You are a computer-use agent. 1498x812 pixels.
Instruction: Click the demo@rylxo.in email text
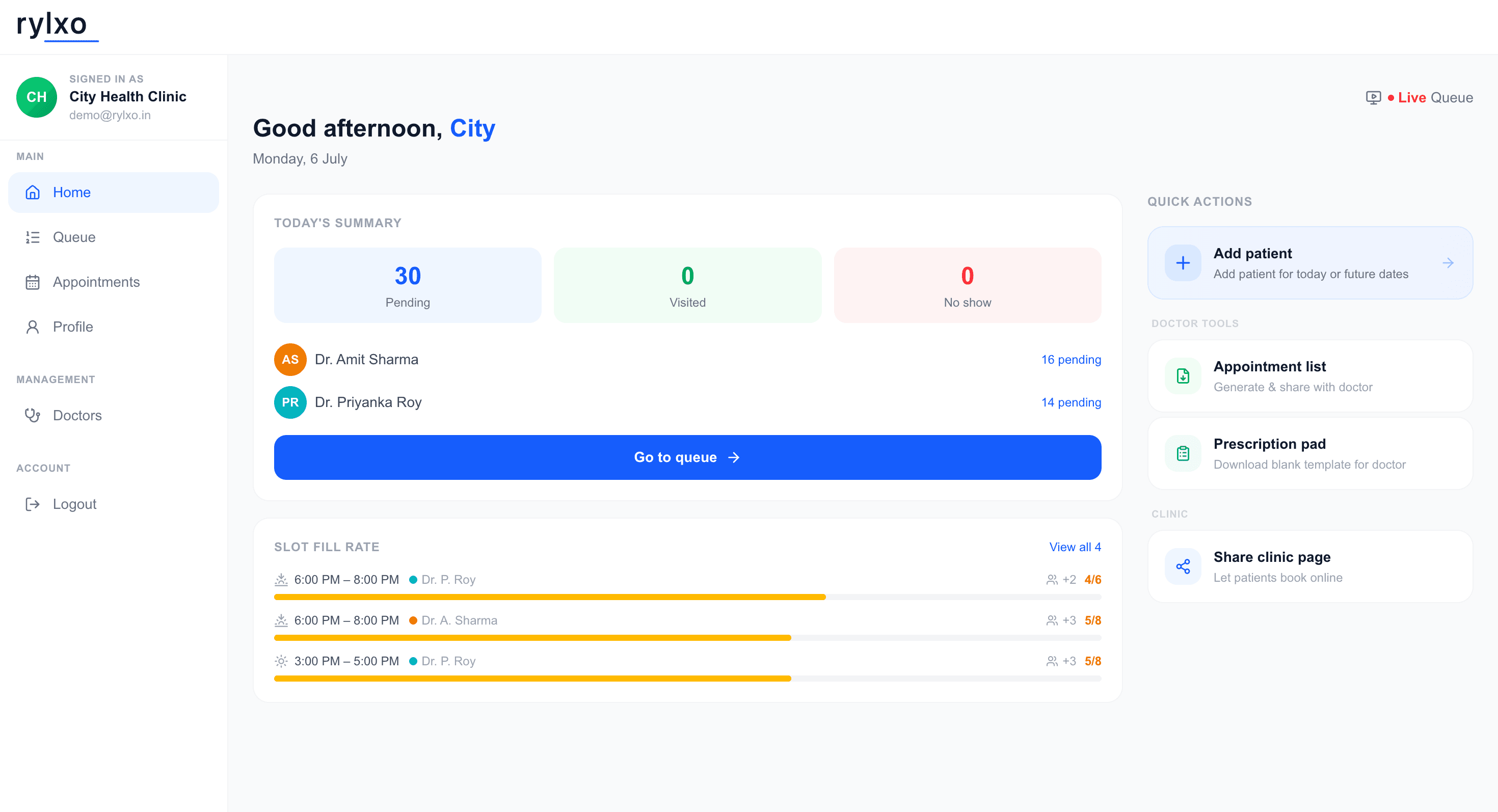click(110, 115)
